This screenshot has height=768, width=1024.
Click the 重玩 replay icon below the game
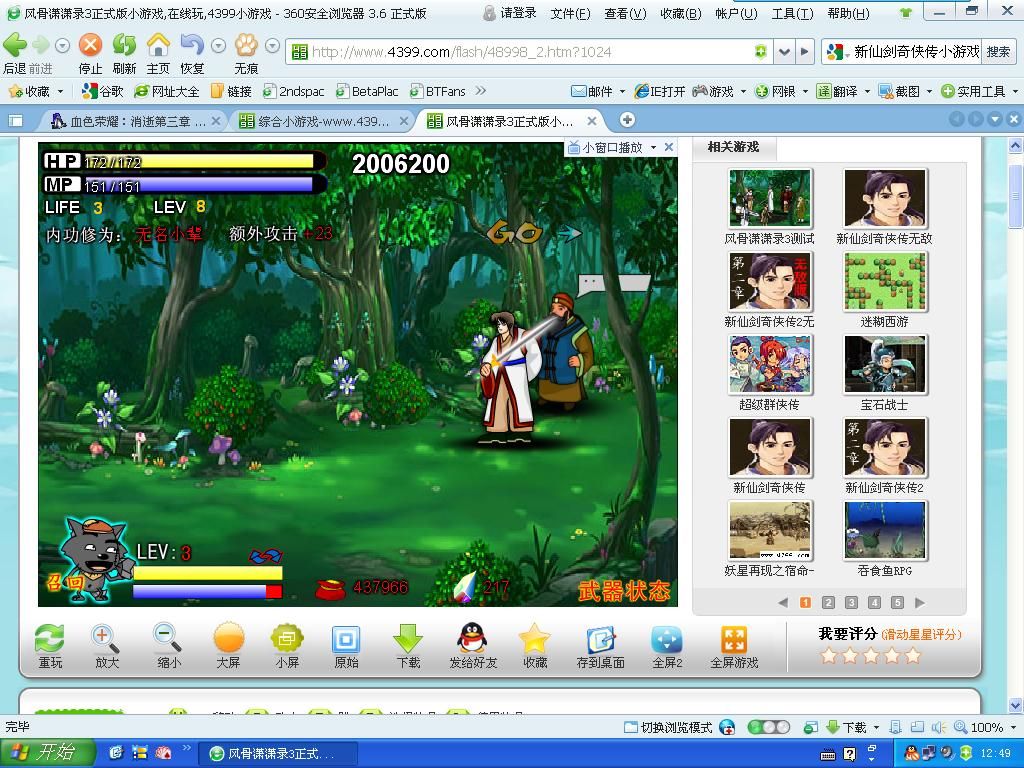(x=50, y=638)
